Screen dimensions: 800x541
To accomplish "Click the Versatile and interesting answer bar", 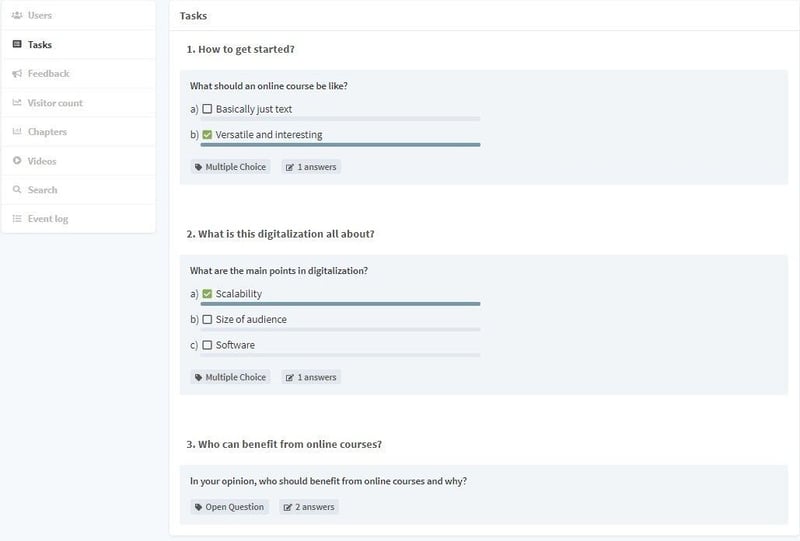I will point(340,145).
